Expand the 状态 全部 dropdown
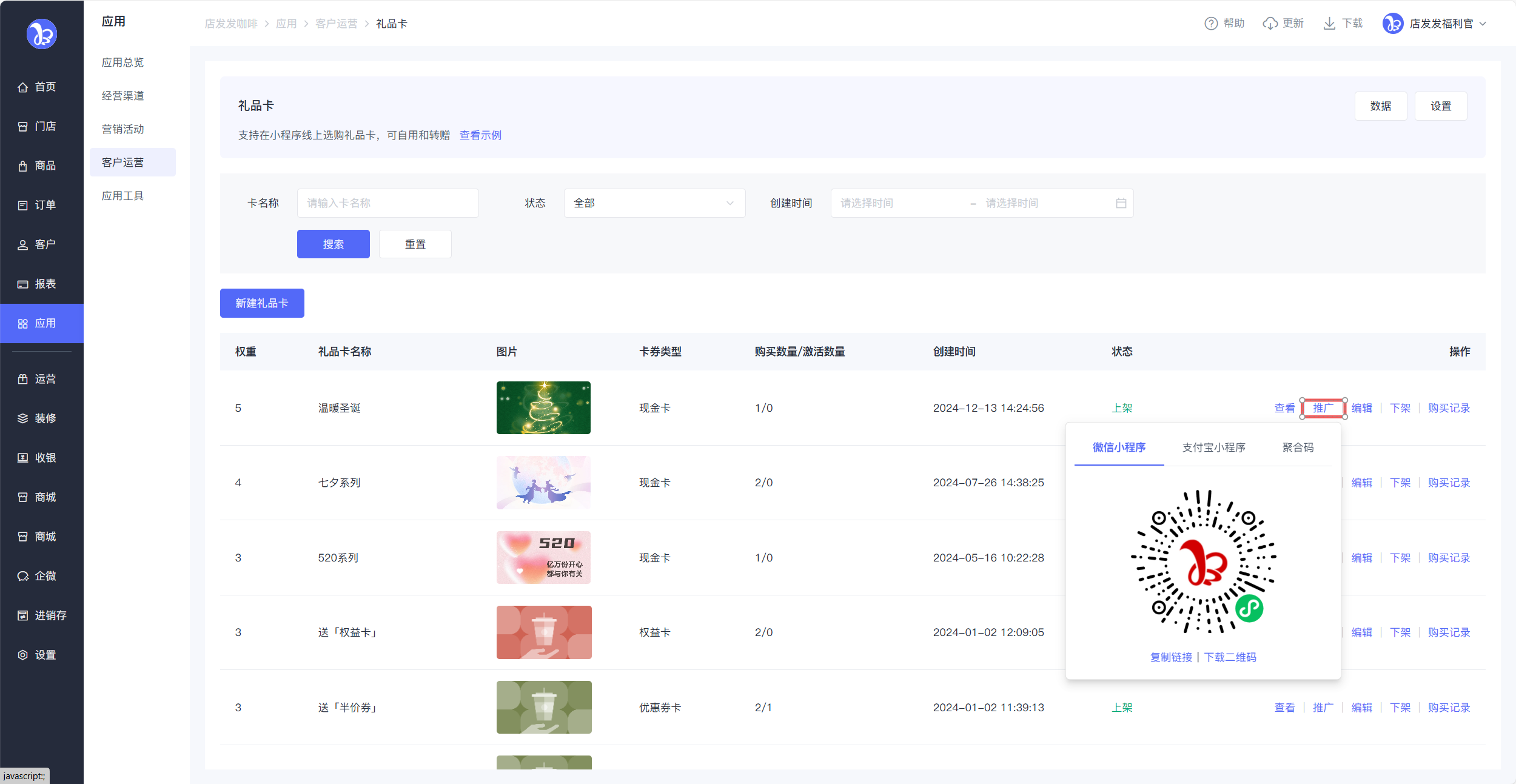1516x784 pixels. (654, 203)
